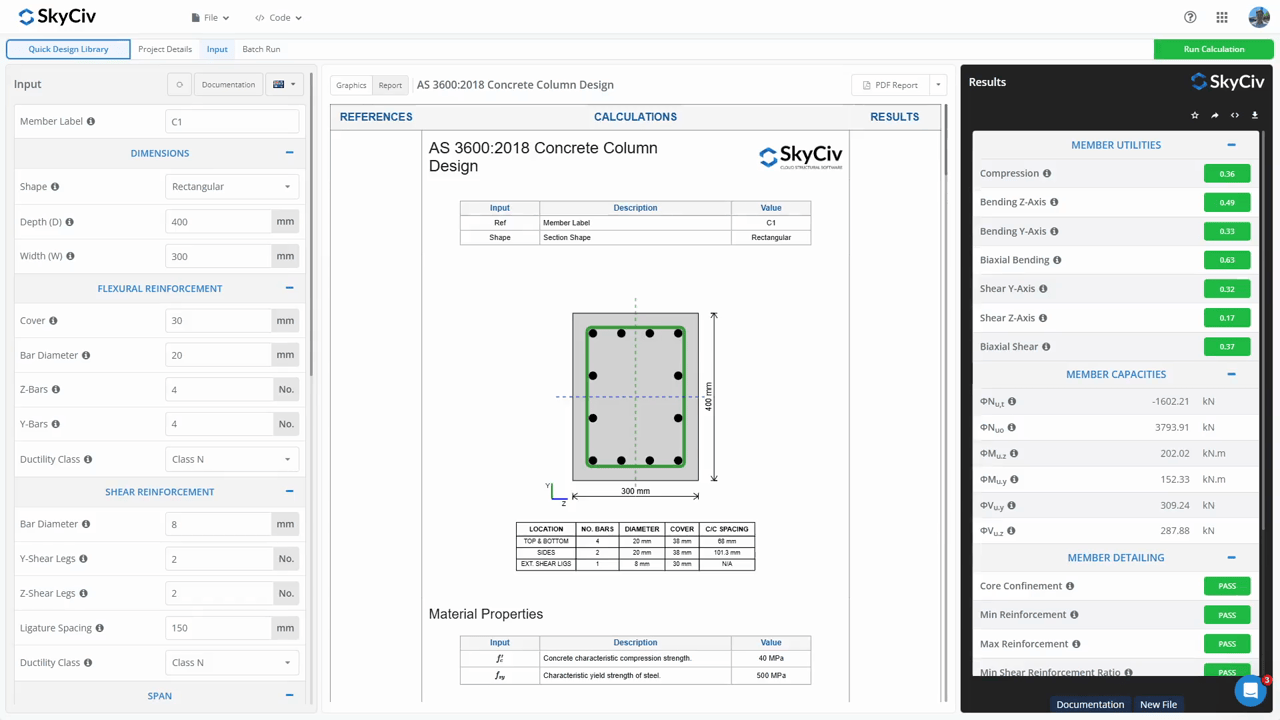Screen dimensions: 1280x720
Task: Switch to the Batch Run tab
Action: pos(261,49)
